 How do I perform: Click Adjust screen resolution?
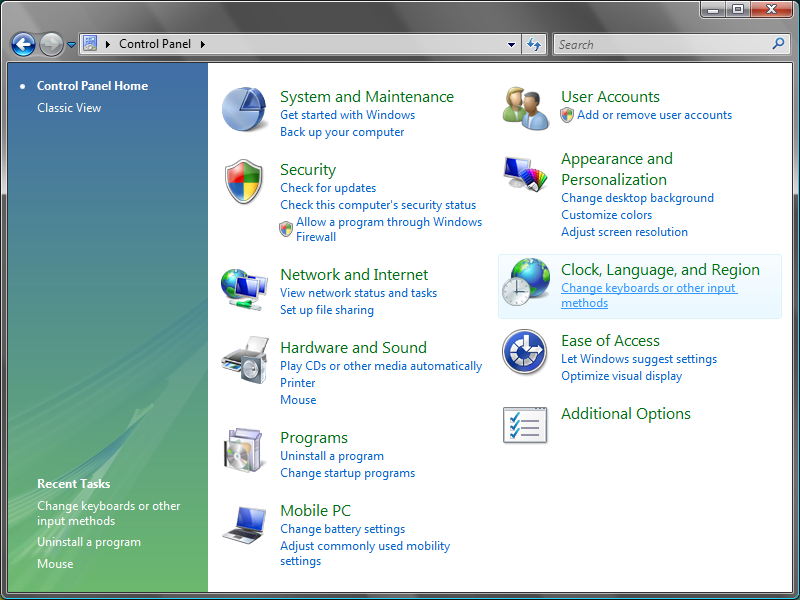tap(624, 232)
